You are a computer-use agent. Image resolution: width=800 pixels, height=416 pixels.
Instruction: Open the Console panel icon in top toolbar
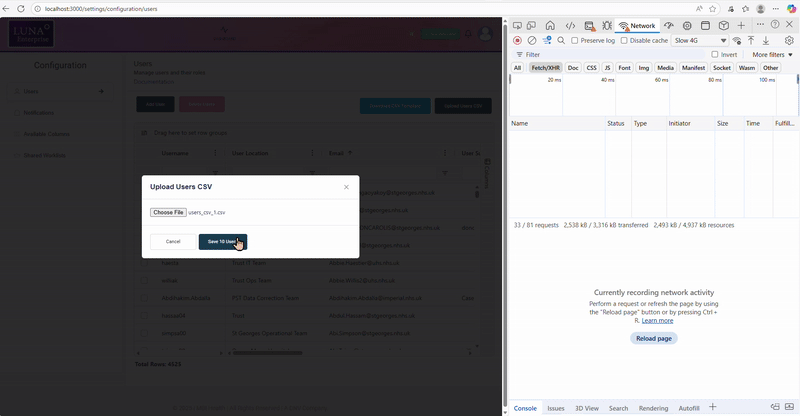590,26
